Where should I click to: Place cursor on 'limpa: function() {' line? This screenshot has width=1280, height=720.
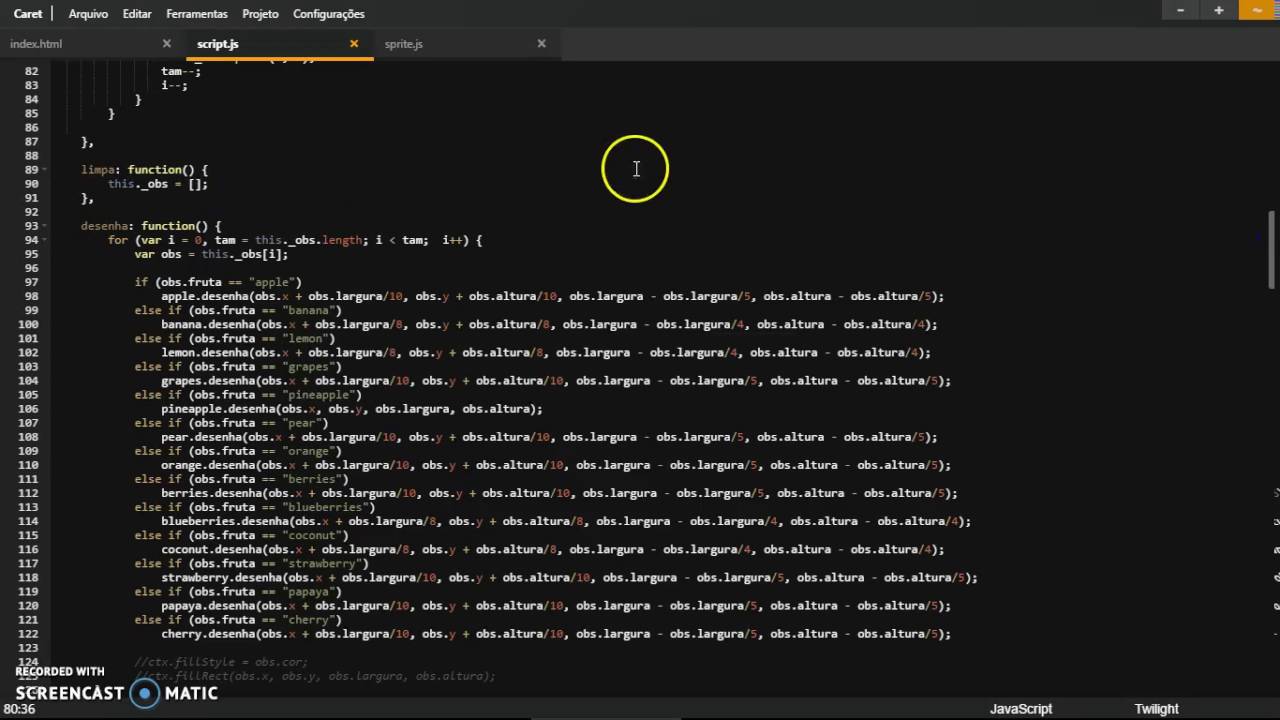coord(145,170)
